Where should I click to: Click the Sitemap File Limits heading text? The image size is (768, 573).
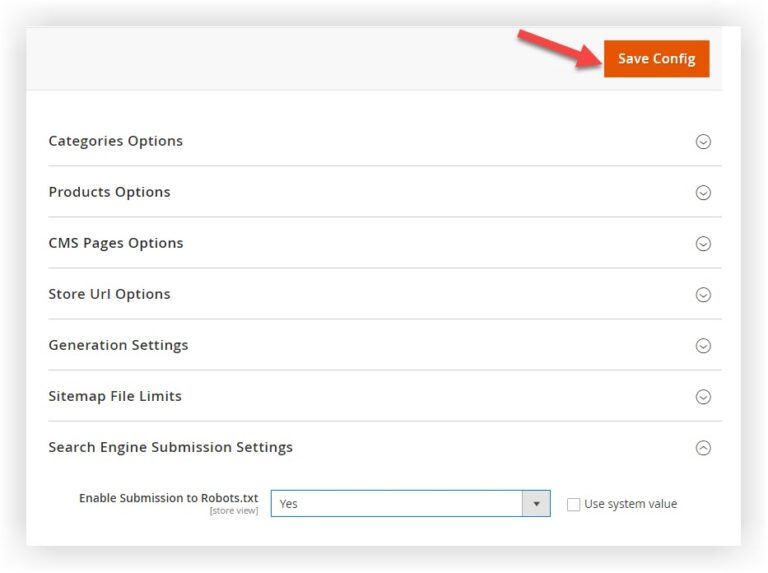pos(115,396)
